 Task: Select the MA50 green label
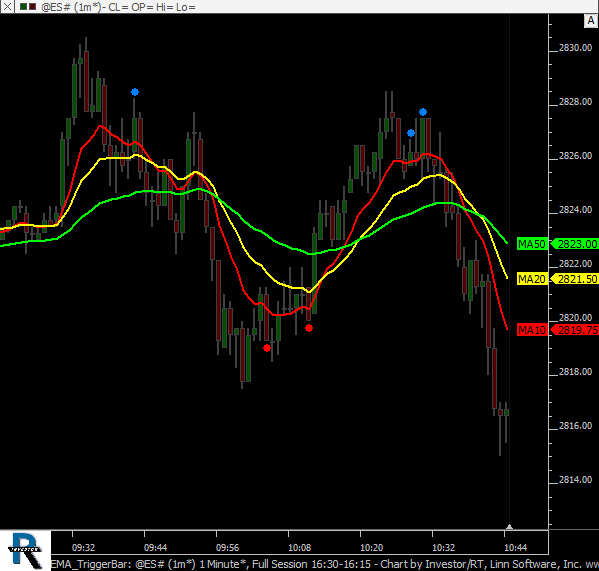pyautogui.click(x=532, y=244)
